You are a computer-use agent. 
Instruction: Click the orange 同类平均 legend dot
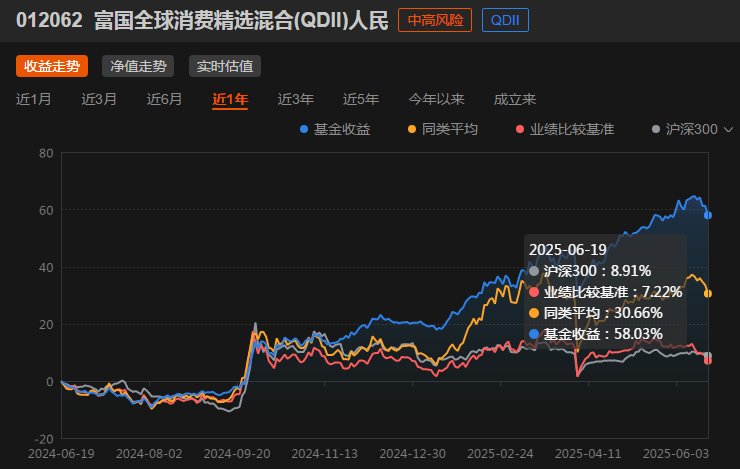(x=412, y=129)
